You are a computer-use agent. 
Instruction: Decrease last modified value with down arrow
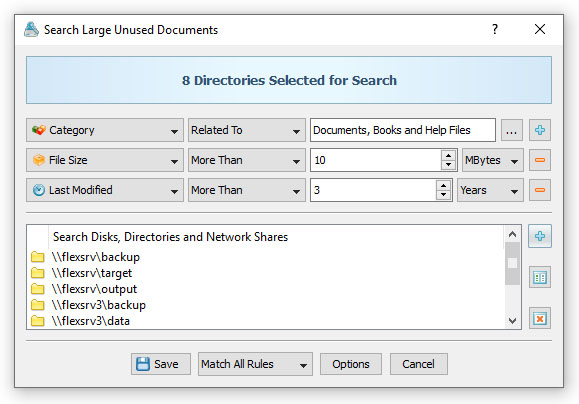pos(443,195)
